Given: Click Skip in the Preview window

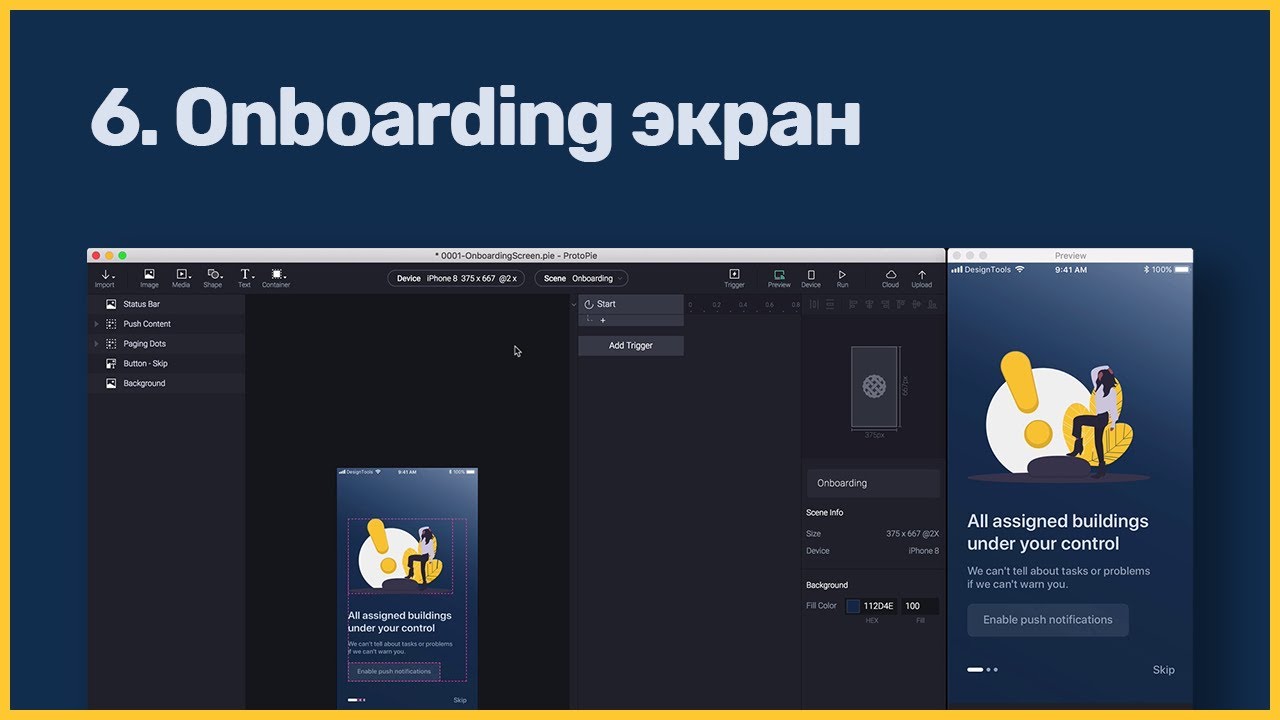Looking at the screenshot, I should coord(1163,670).
